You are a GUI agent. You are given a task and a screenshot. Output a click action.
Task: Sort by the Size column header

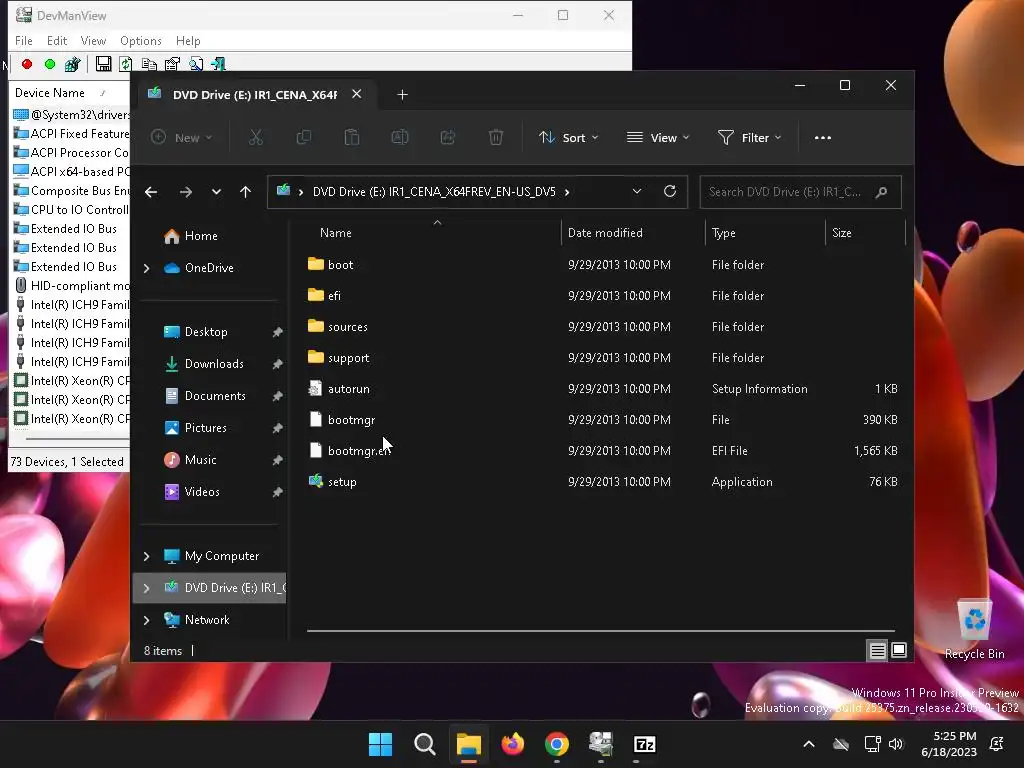[x=842, y=232]
